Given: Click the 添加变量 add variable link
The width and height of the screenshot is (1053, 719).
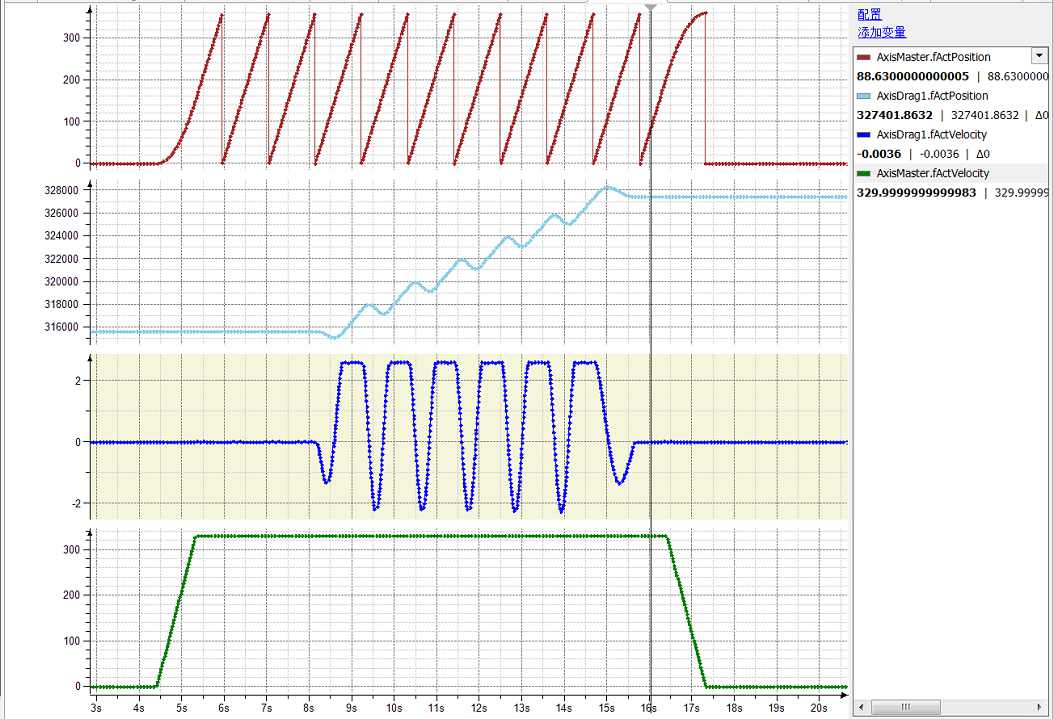Looking at the screenshot, I should [x=881, y=32].
